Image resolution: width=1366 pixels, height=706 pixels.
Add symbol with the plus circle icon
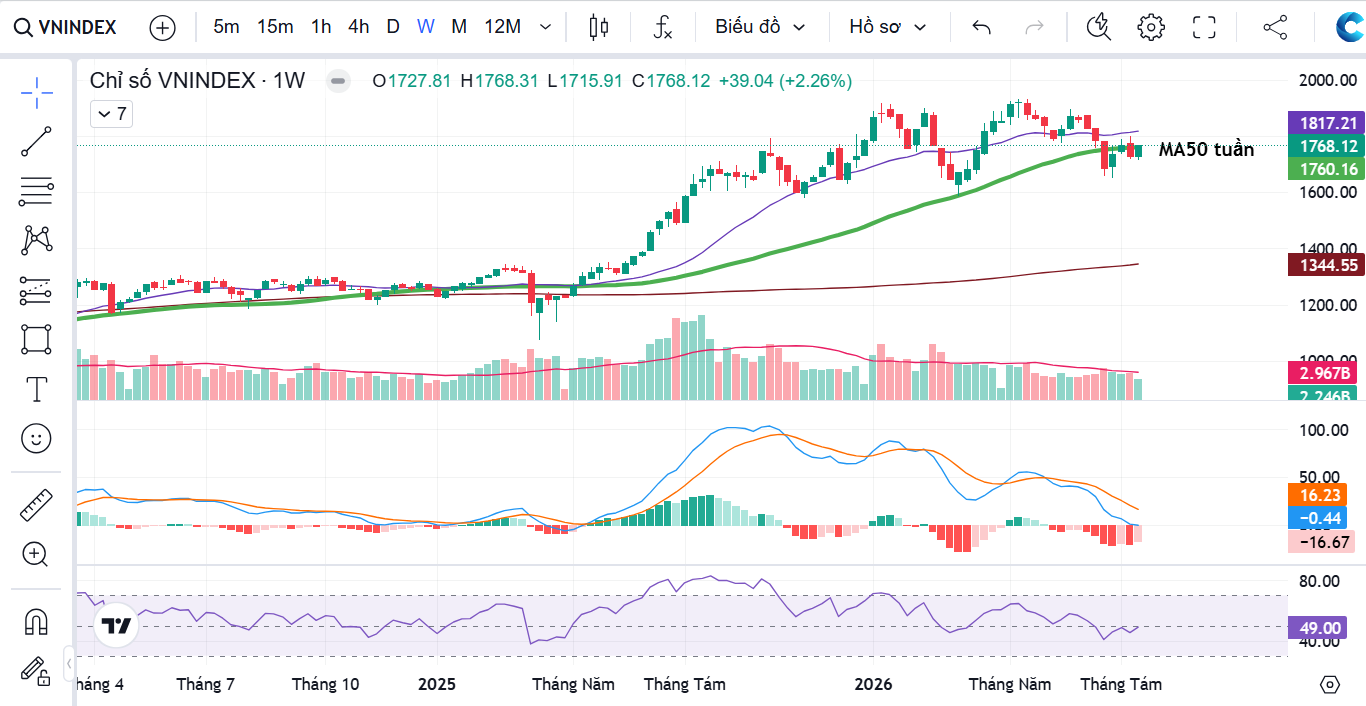pos(162,27)
